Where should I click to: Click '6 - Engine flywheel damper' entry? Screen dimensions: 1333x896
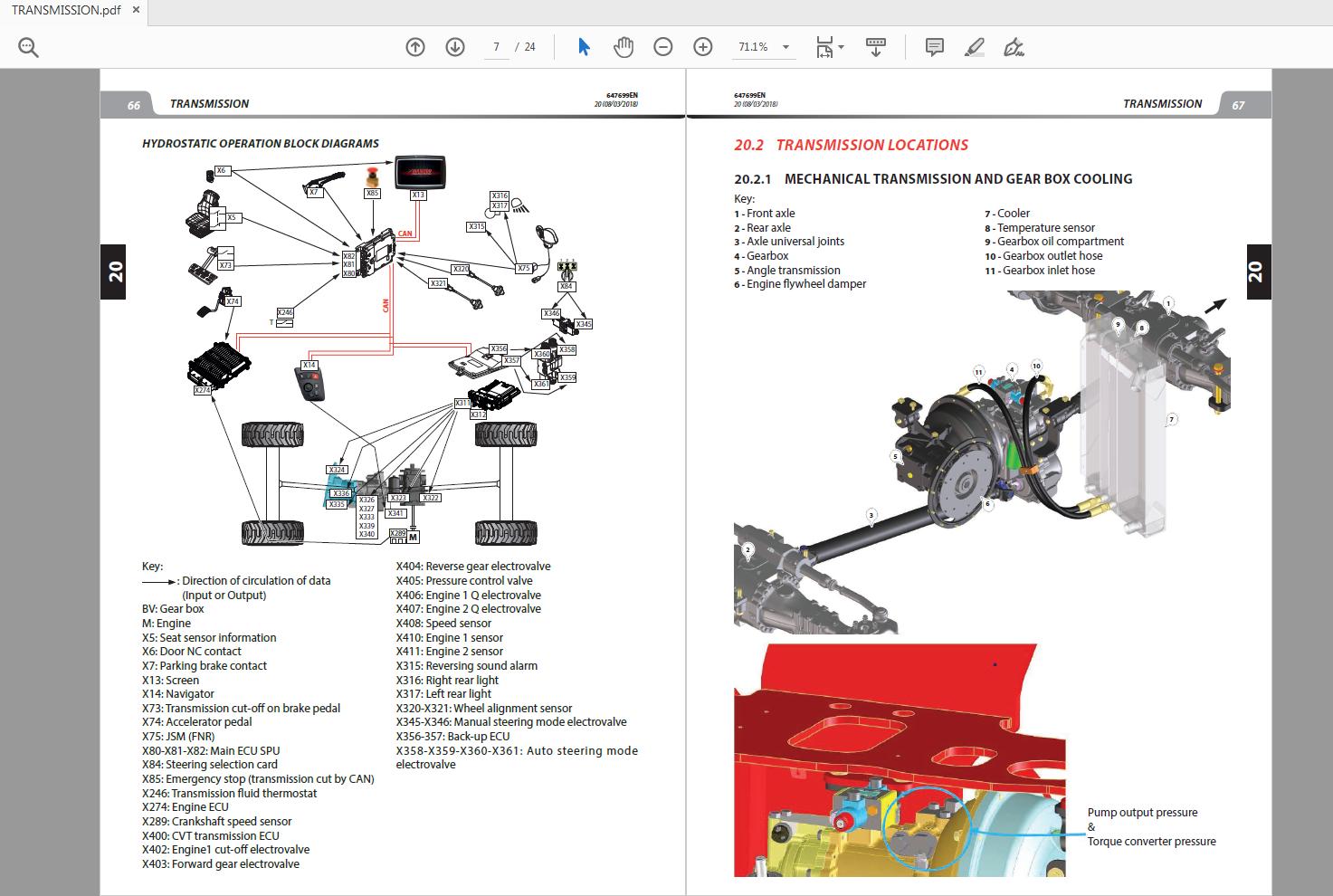800,284
